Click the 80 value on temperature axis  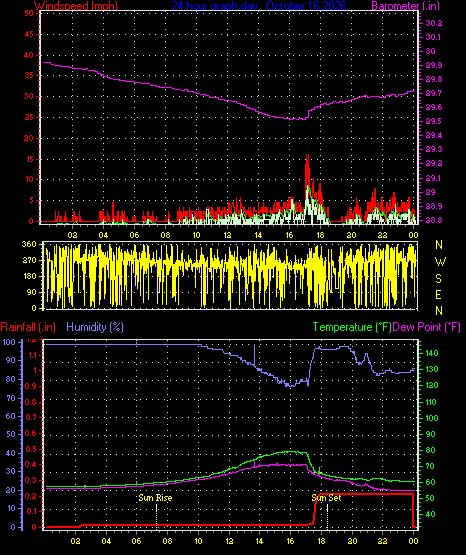[430, 450]
